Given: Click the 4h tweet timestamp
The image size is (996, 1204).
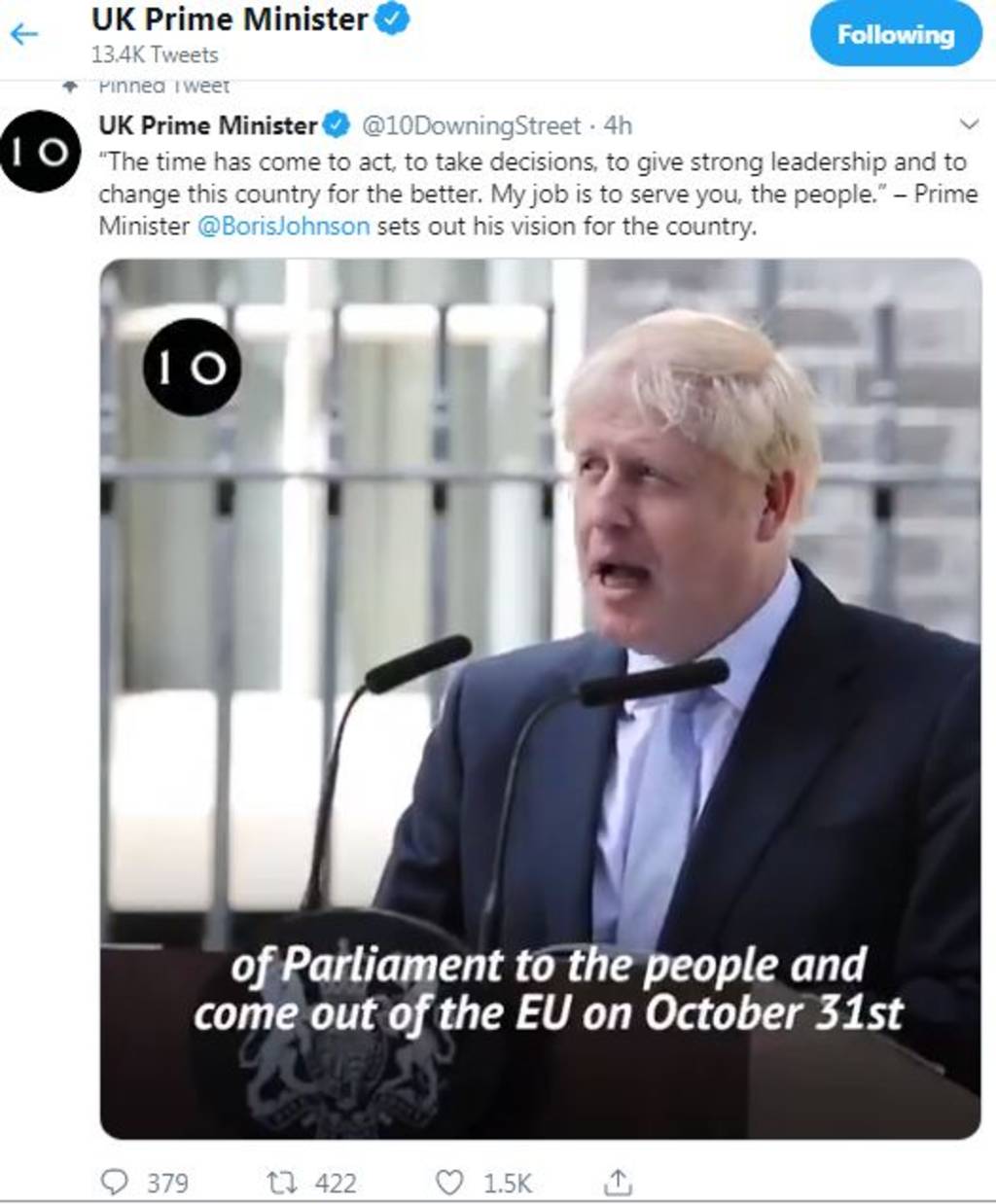Looking at the screenshot, I should click(x=618, y=125).
